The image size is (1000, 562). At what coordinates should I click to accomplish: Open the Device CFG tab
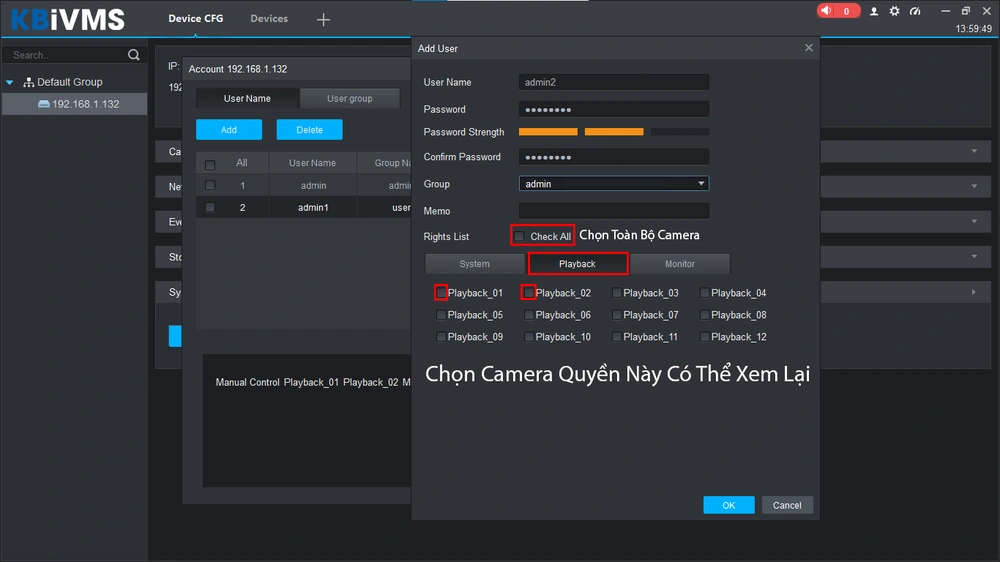[196, 18]
